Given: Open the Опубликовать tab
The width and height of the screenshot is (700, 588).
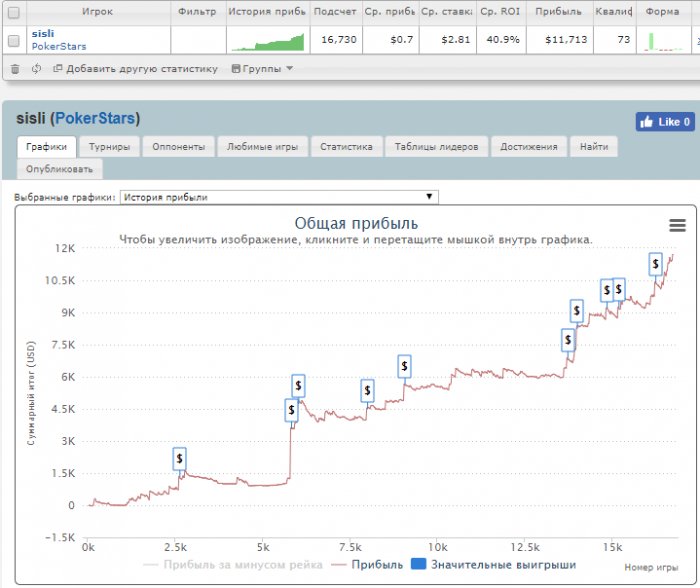Looking at the screenshot, I should (x=59, y=169).
